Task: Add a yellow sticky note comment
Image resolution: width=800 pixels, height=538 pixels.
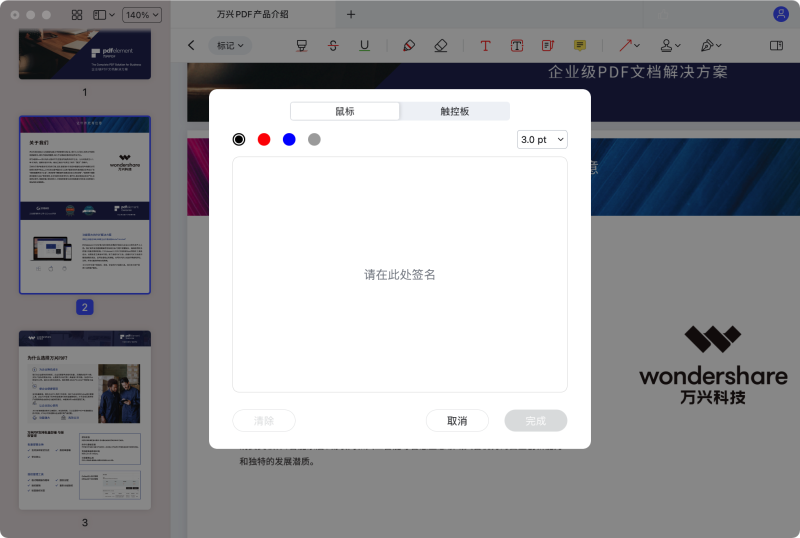Action: pyautogui.click(x=580, y=46)
